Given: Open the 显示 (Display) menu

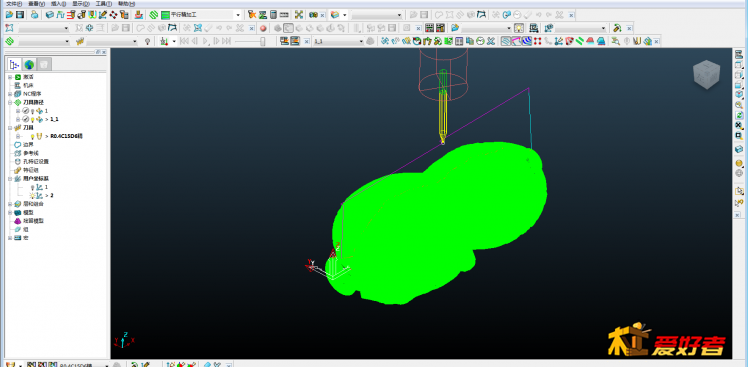Looking at the screenshot, I should tap(81, 3).
